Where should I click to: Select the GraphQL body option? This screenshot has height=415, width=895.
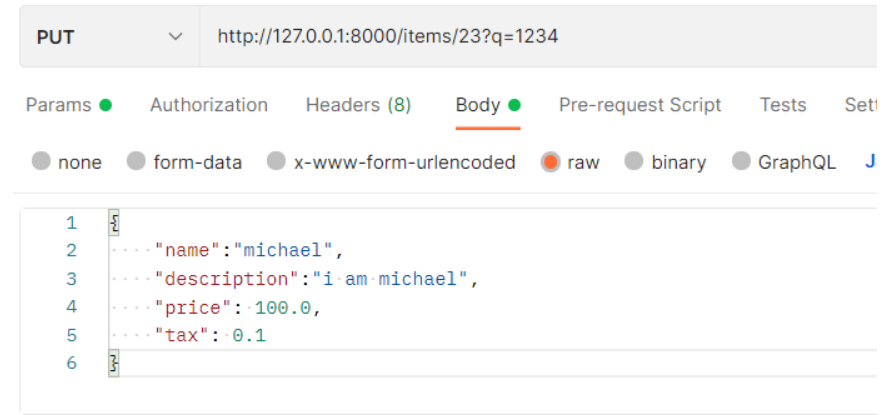[784, 162]
